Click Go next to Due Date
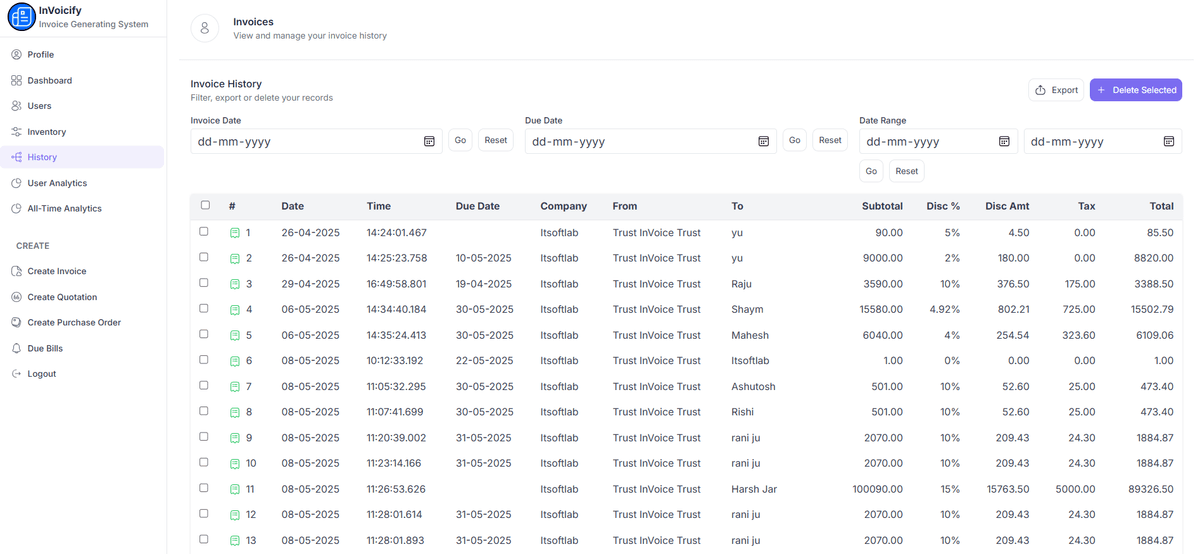This screenshot has width=1200, height=554. click(x=794, y=140)
